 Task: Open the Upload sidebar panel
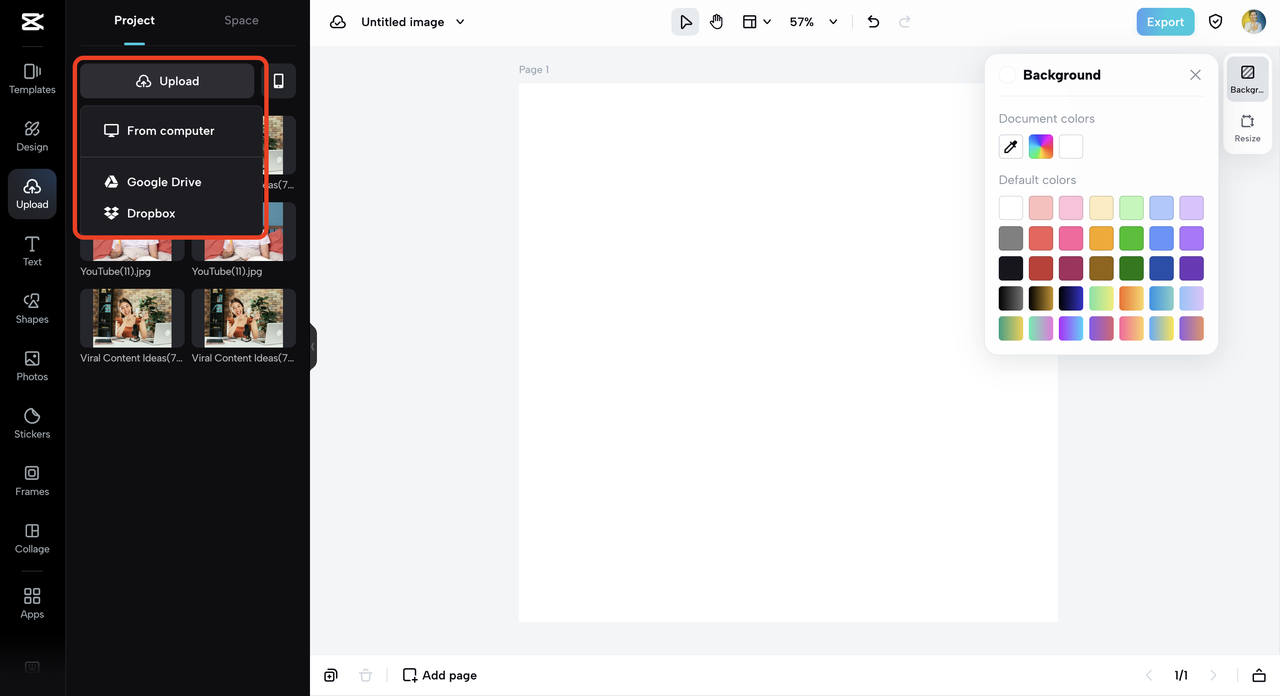click(x=32, y=194)
